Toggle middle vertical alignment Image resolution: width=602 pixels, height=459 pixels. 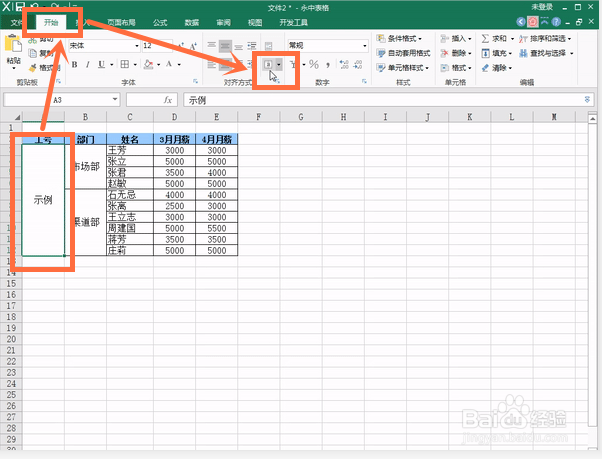(x=225, y=46)
